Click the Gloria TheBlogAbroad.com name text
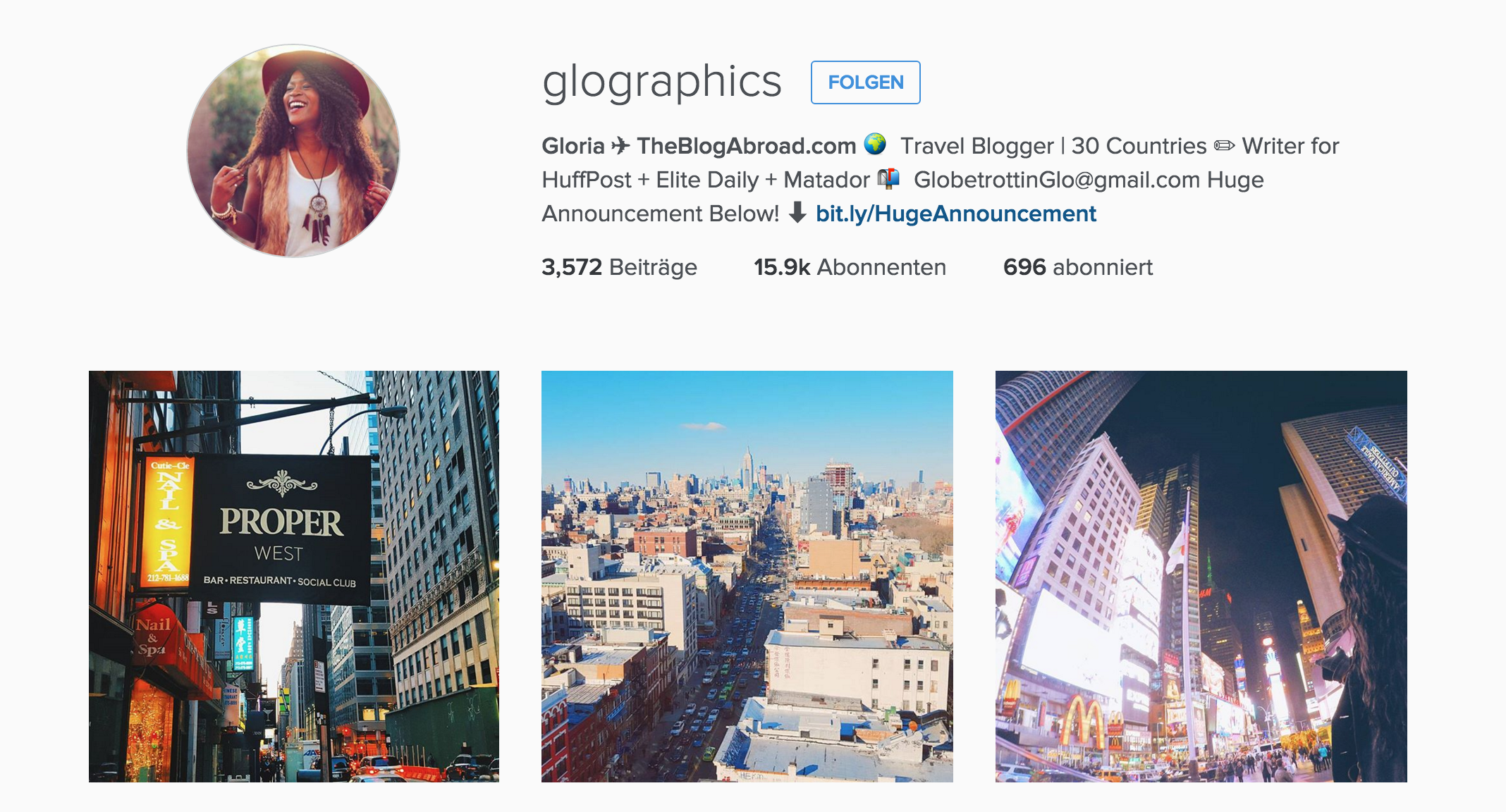Screen dimensions: 1506x812 click(699, 146)
